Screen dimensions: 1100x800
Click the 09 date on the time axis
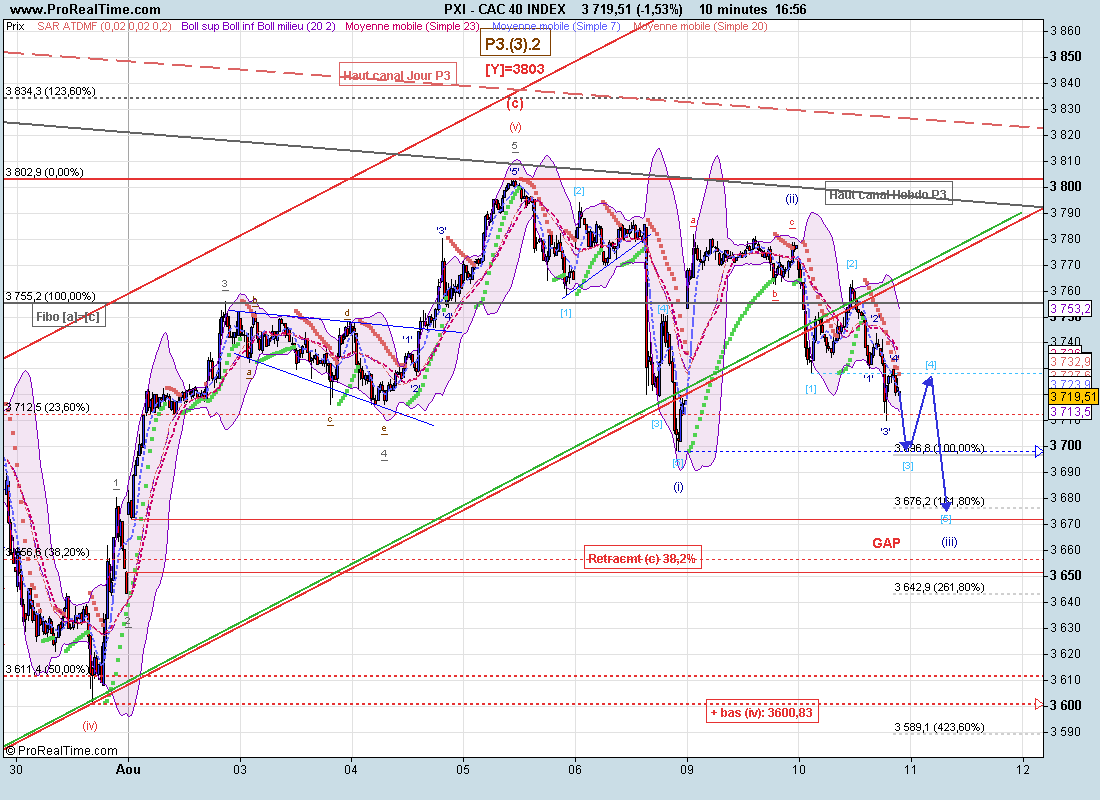coord(687,769)
